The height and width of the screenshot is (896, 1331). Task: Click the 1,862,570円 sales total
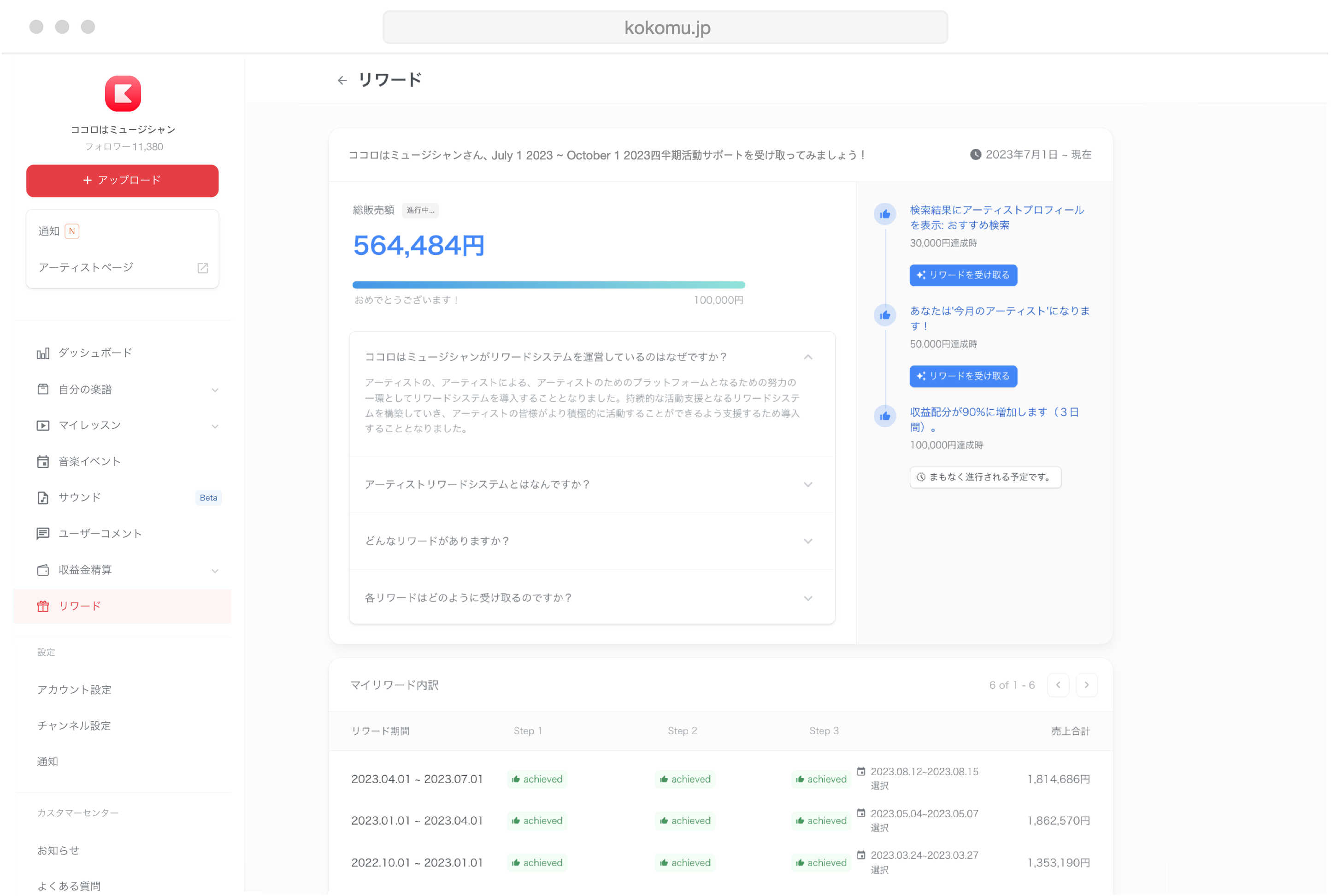(1059, 821)
